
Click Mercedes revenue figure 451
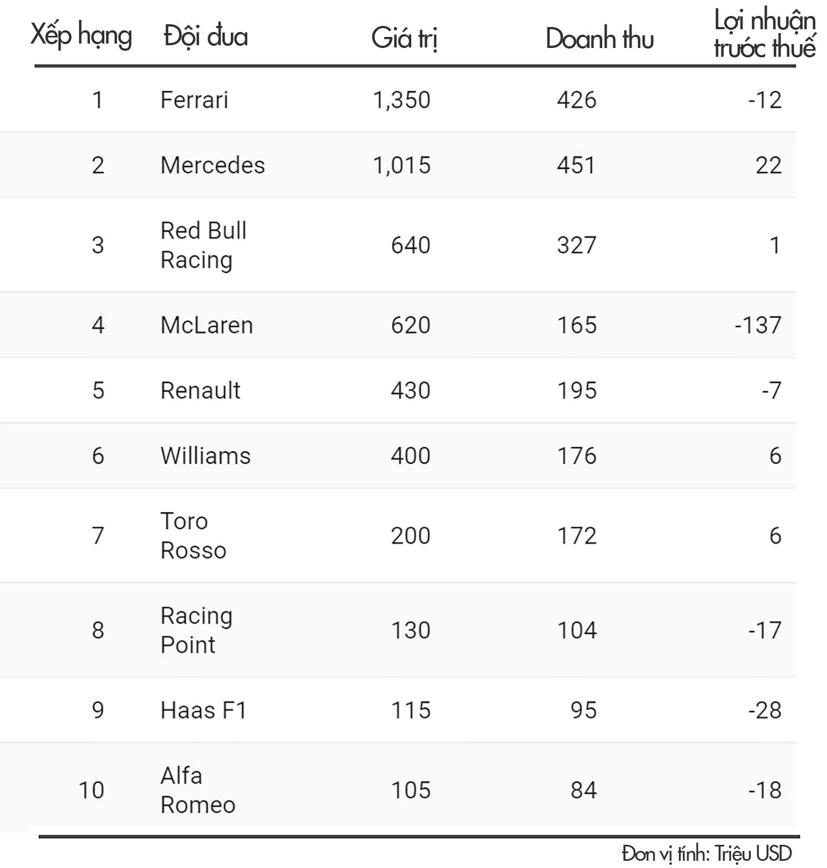[577, 165]
